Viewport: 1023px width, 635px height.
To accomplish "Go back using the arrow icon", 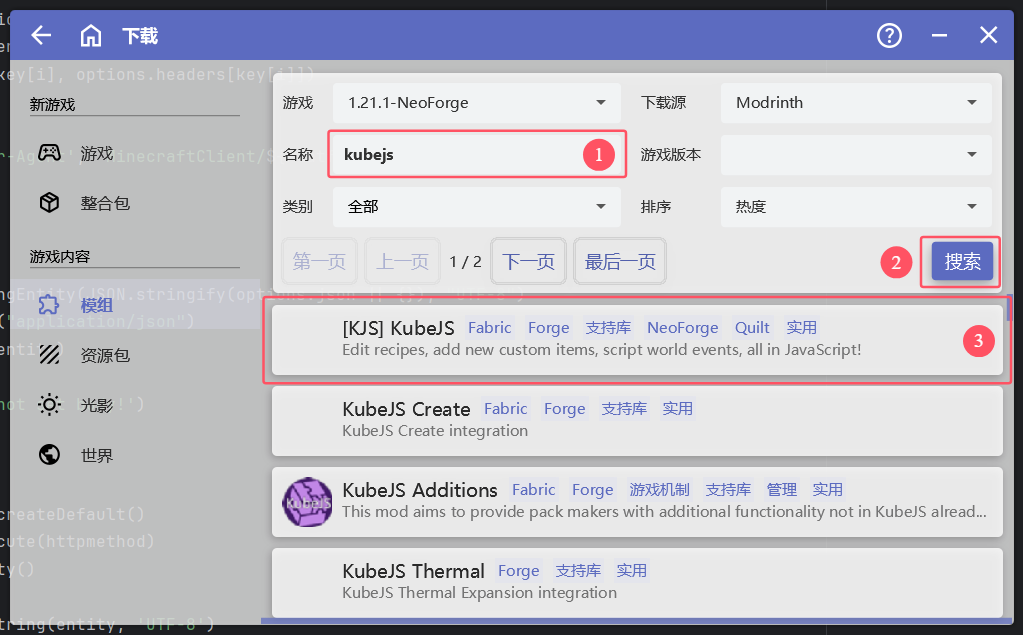I will coord(41,35).
